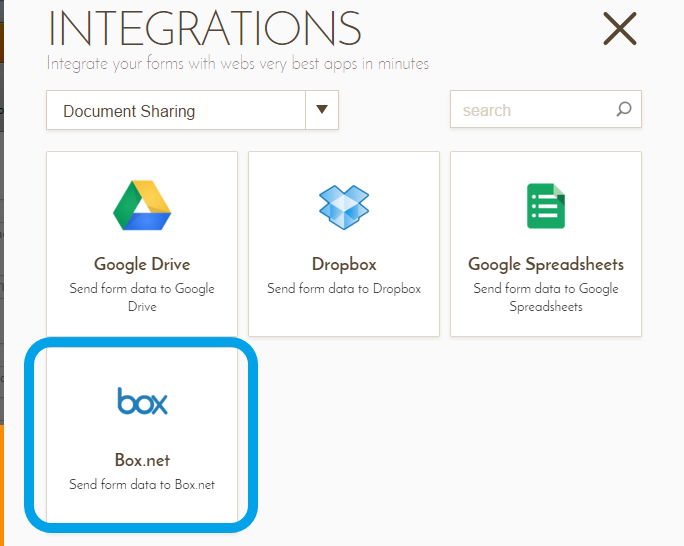Click the magnifying glass search icon
Viewport: 684px width, 546px height.
pyautogui.click(x=624, y=110)
